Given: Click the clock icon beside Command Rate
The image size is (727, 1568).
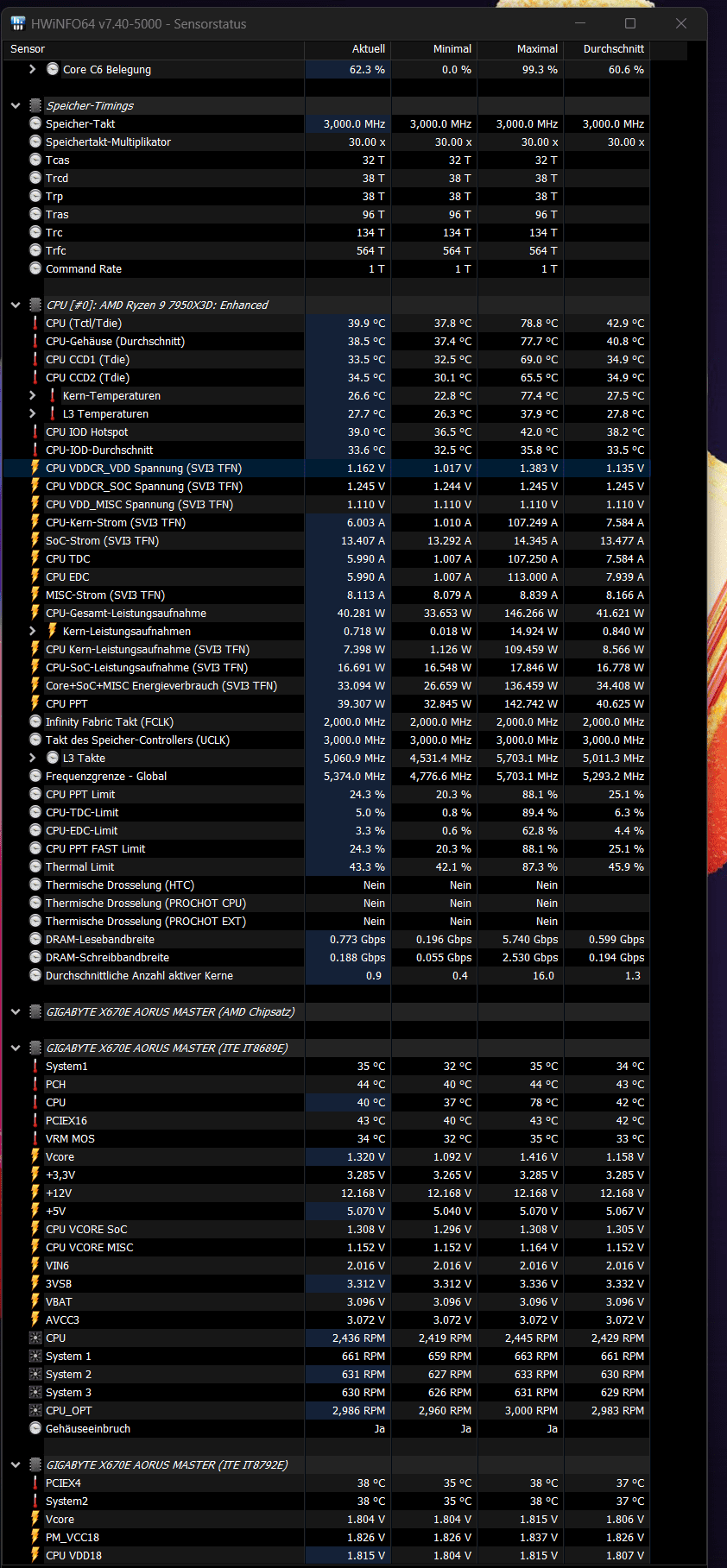Looking at the screenshot, I should (35, 268).
